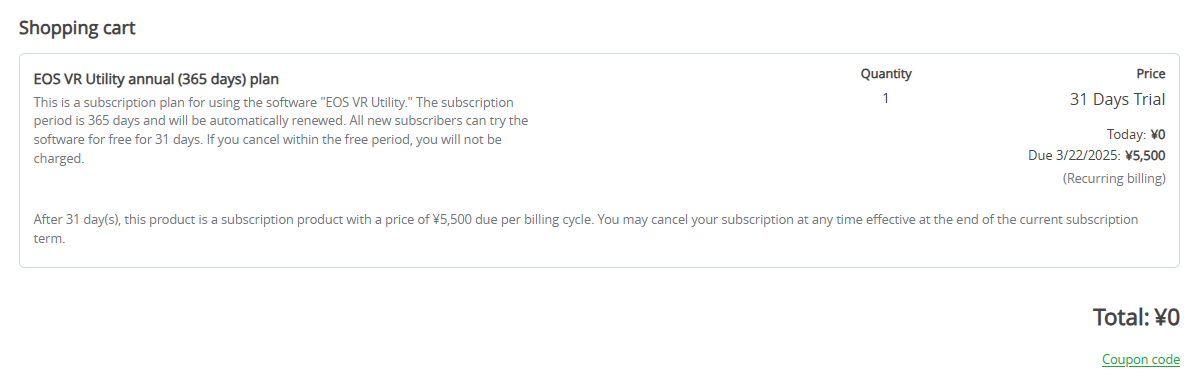This screenshot has height=390, width=1194.
Task: Click the subscription plan description paragraph
Action: point(281,130)
